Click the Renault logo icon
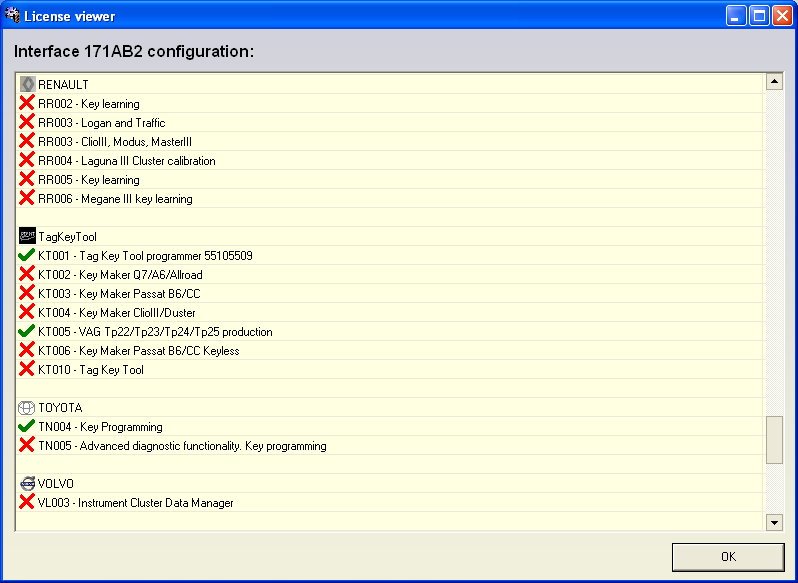798x583 pixels. 27,84
